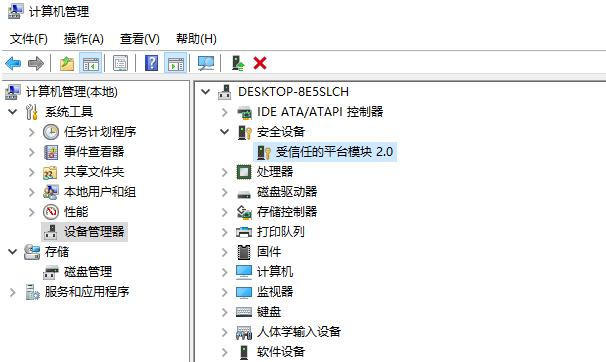Select the 软件设备 label
The height and width of the screenshot is (362, 606).
281,352
